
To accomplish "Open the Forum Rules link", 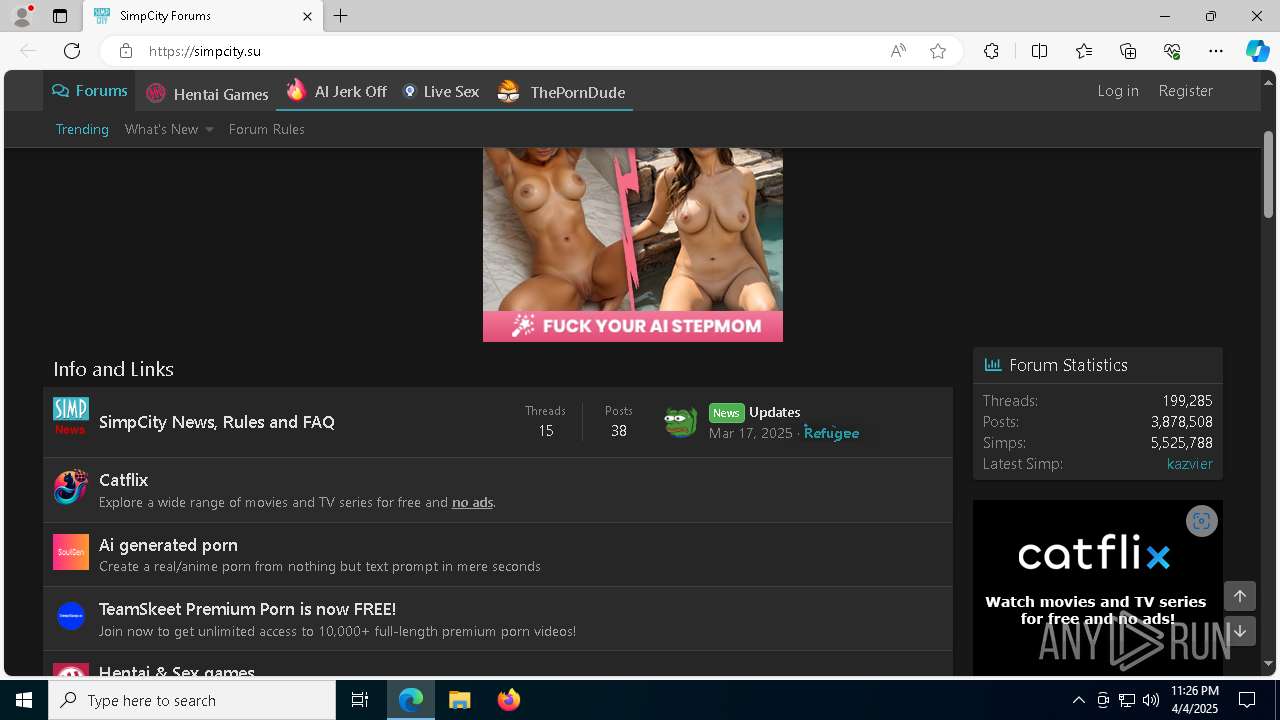I will pyautogui.click(x=266, y=129).
